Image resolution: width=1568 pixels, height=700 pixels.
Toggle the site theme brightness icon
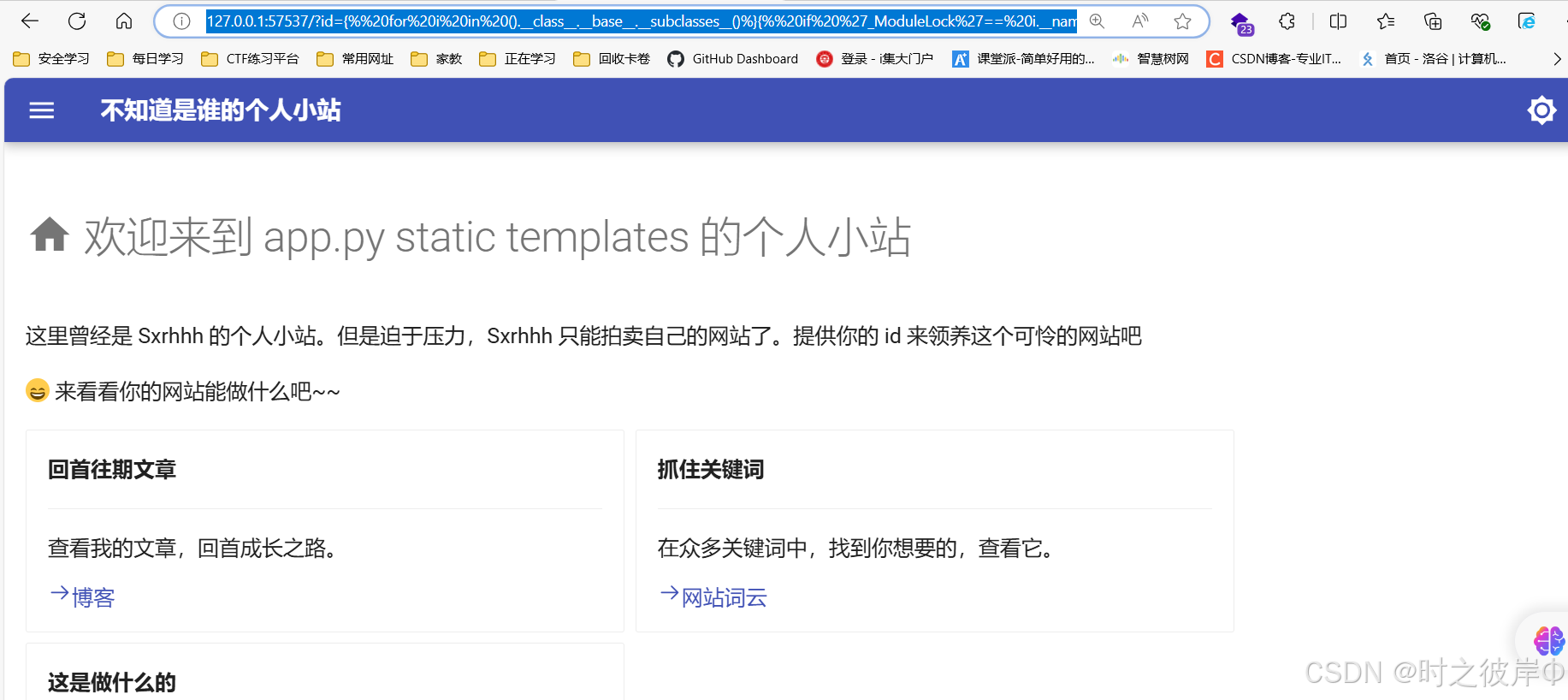(1541, 110)
